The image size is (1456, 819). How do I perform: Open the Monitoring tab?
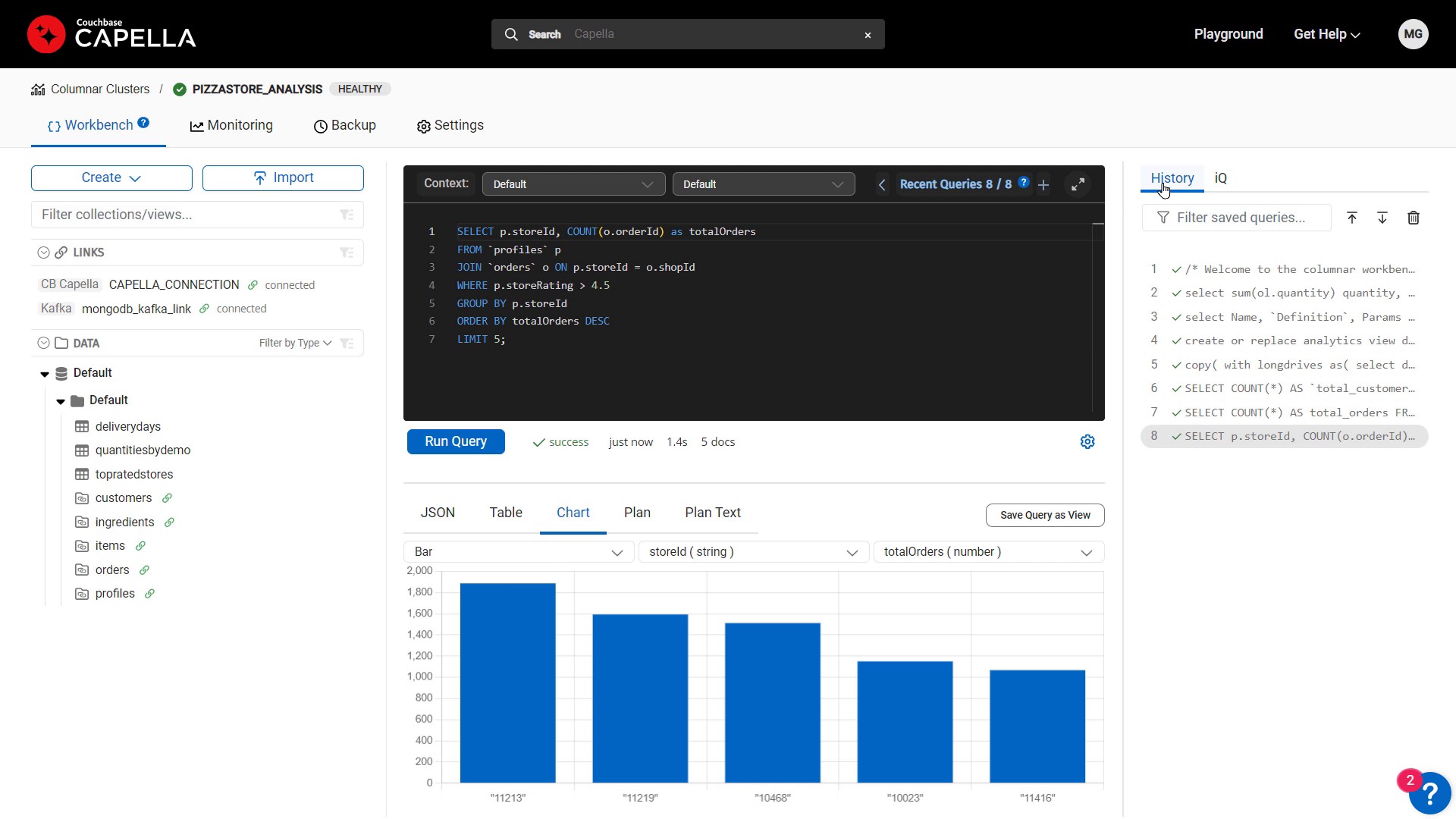(x=231, y=126)
